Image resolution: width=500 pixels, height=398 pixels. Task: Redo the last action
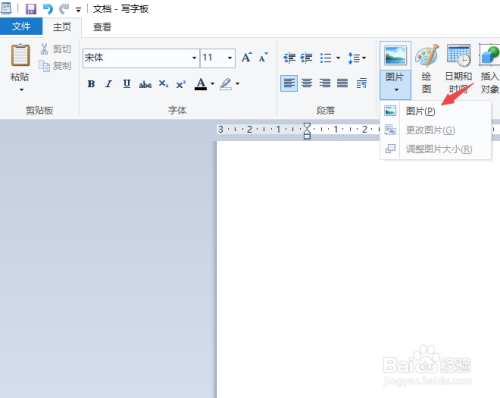point(64,9)
